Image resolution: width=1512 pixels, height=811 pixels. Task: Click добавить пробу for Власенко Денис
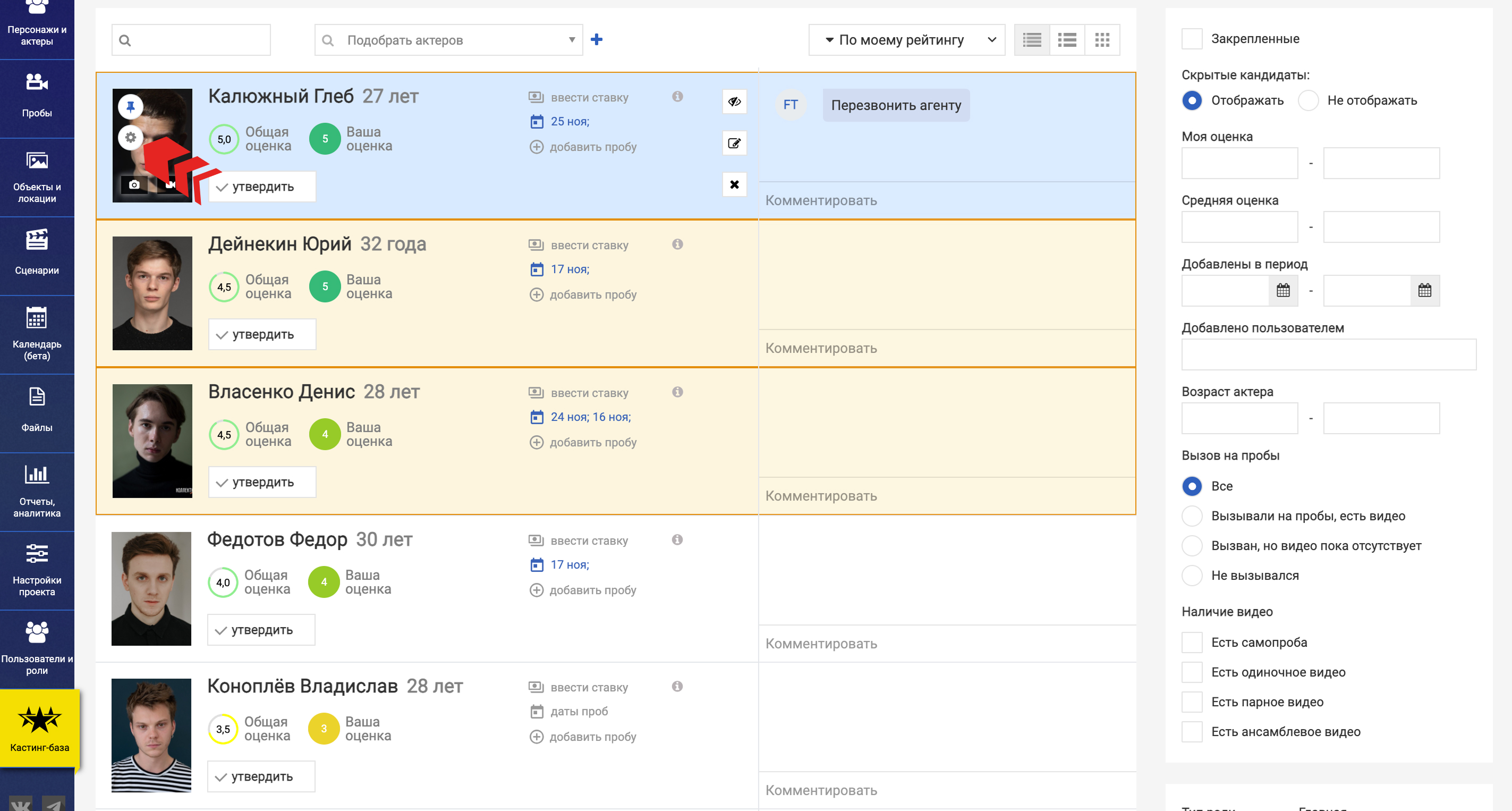pyautogui.click(x=592, y=443)
